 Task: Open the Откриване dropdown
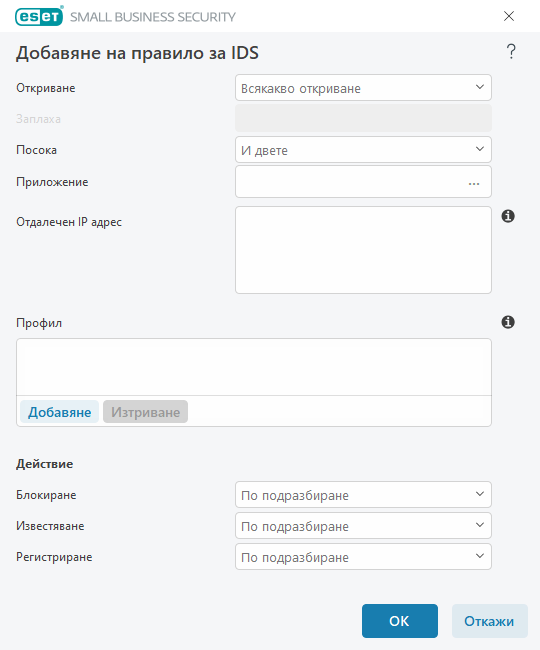pos(363,87)
